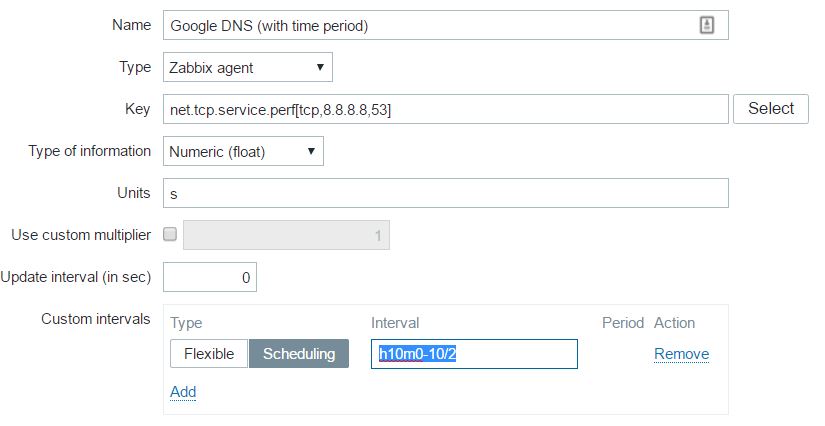This screenshot has height=426, width=825.
Task: Switch custom interval type to Flexible
Action: pos(209,354)
